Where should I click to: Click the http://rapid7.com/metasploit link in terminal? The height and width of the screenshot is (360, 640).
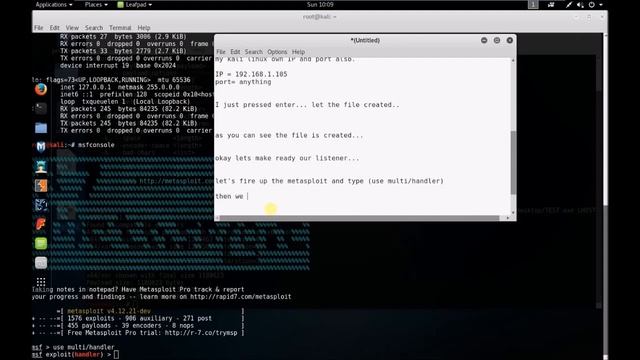pos(241,297)
